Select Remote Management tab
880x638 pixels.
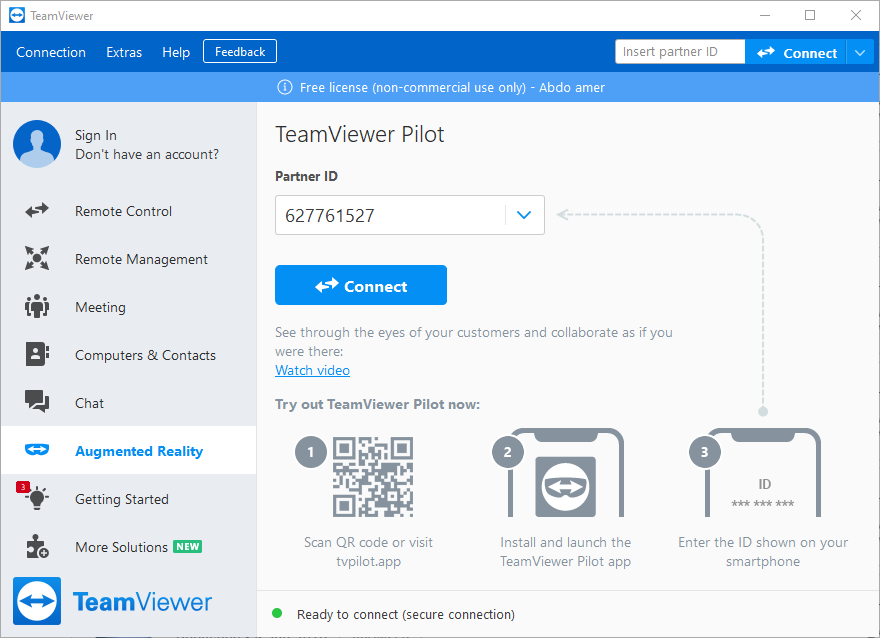(129, 259)
